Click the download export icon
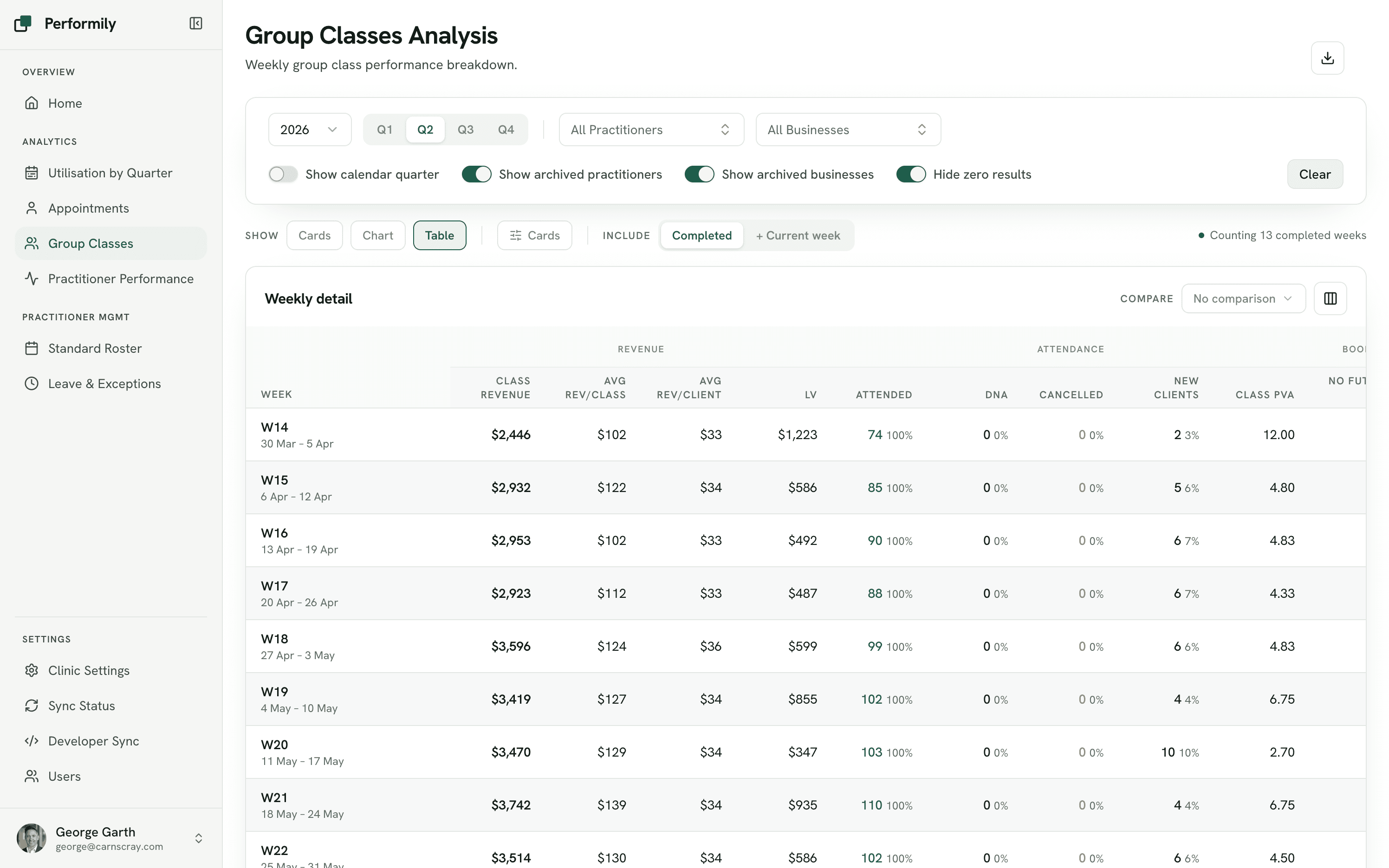Viewport: 1389px width, 868px height. tap(1327, 58)
